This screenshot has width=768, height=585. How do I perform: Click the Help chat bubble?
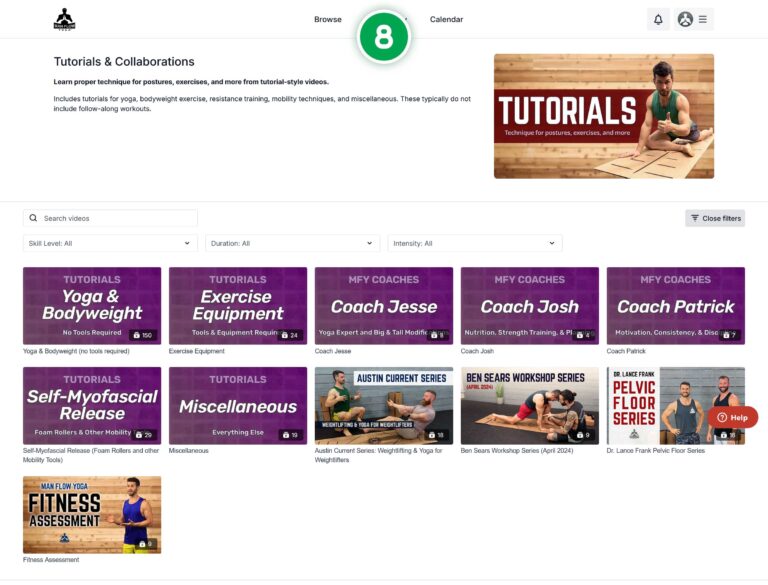(x=732, y=417)
